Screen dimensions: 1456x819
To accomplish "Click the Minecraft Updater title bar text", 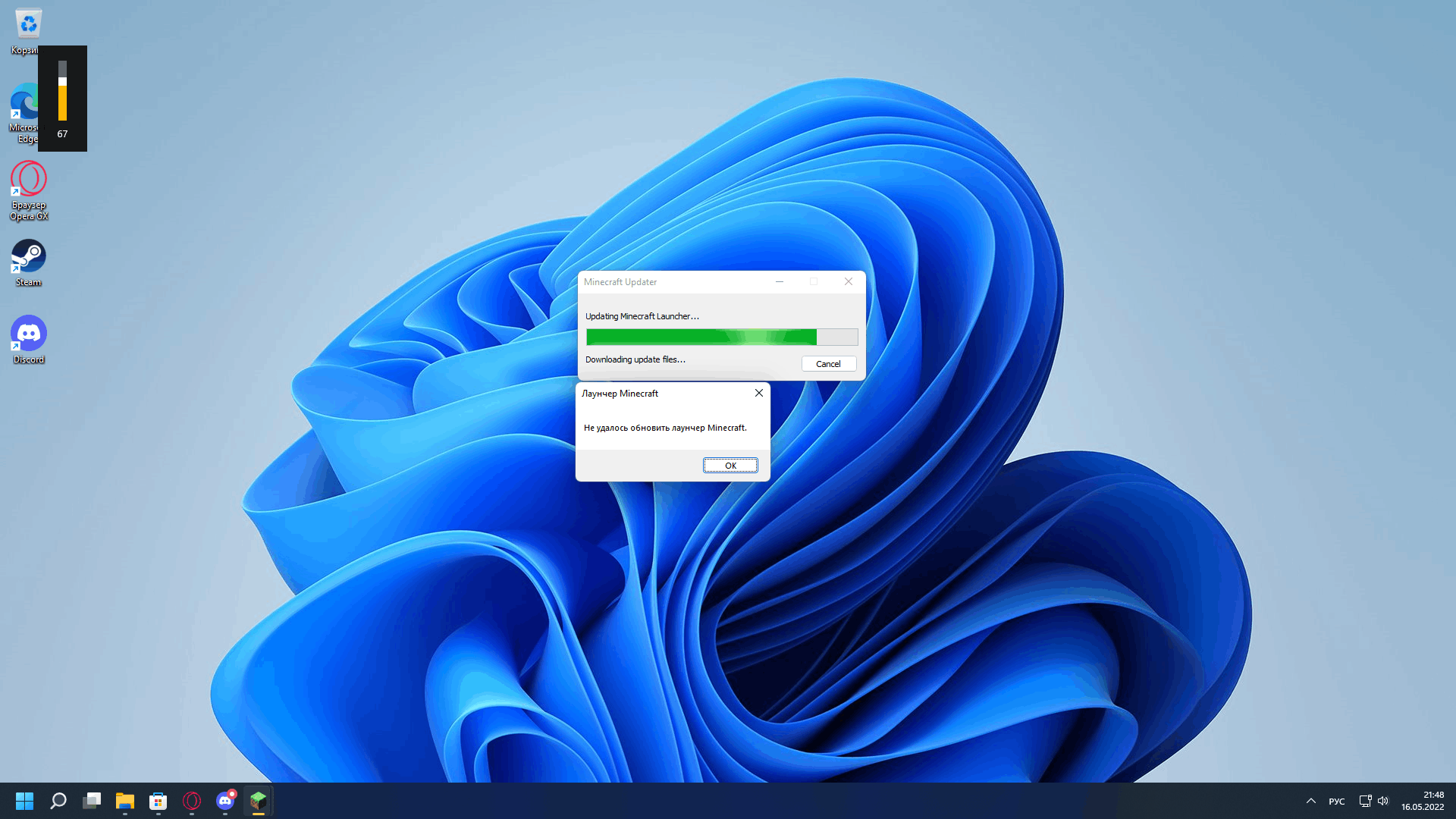I will click(x=620, y=282).
